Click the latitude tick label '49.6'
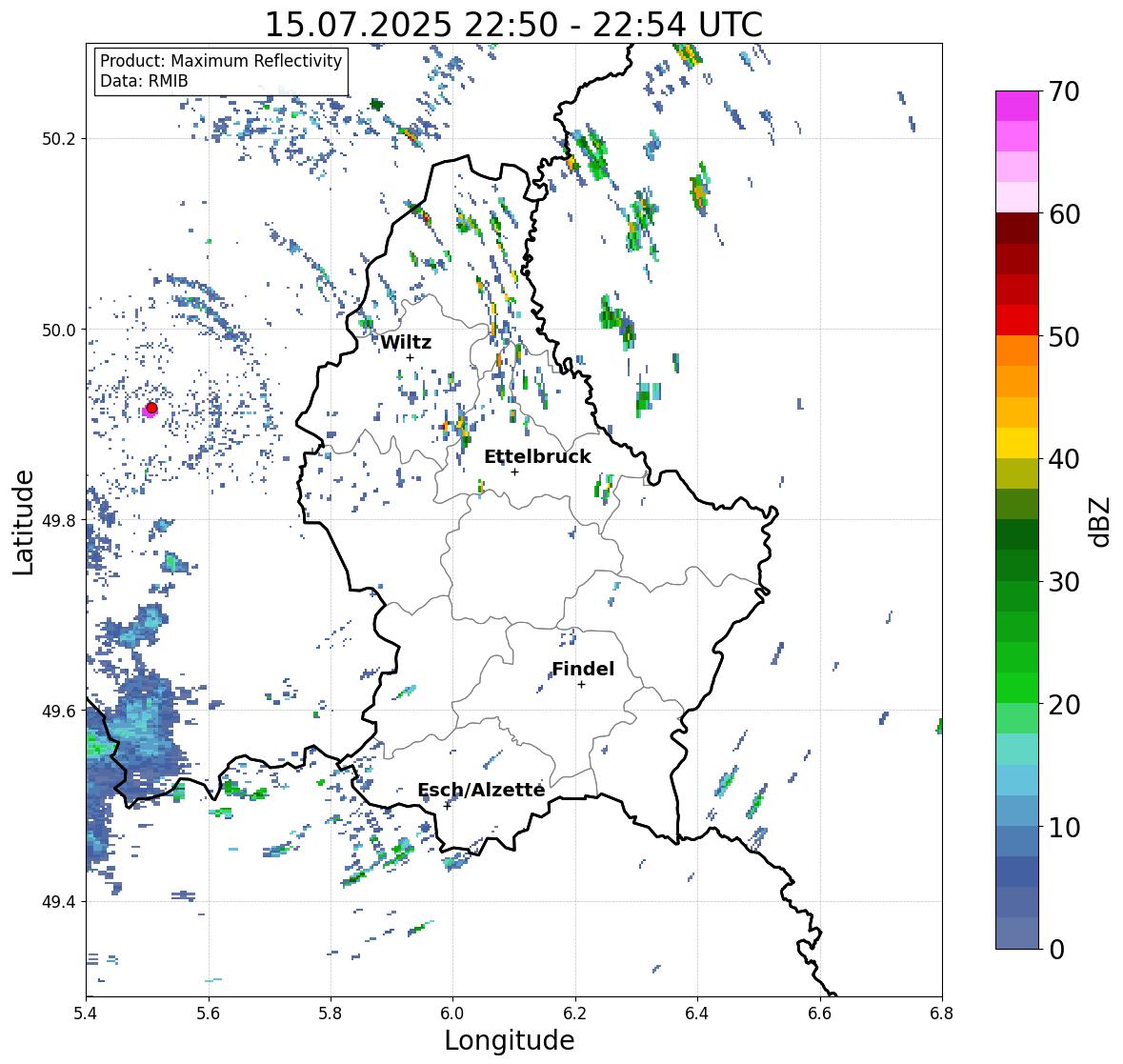Image resolution: width=1123 pixels, height=1064 pixels. coord(59,711)
